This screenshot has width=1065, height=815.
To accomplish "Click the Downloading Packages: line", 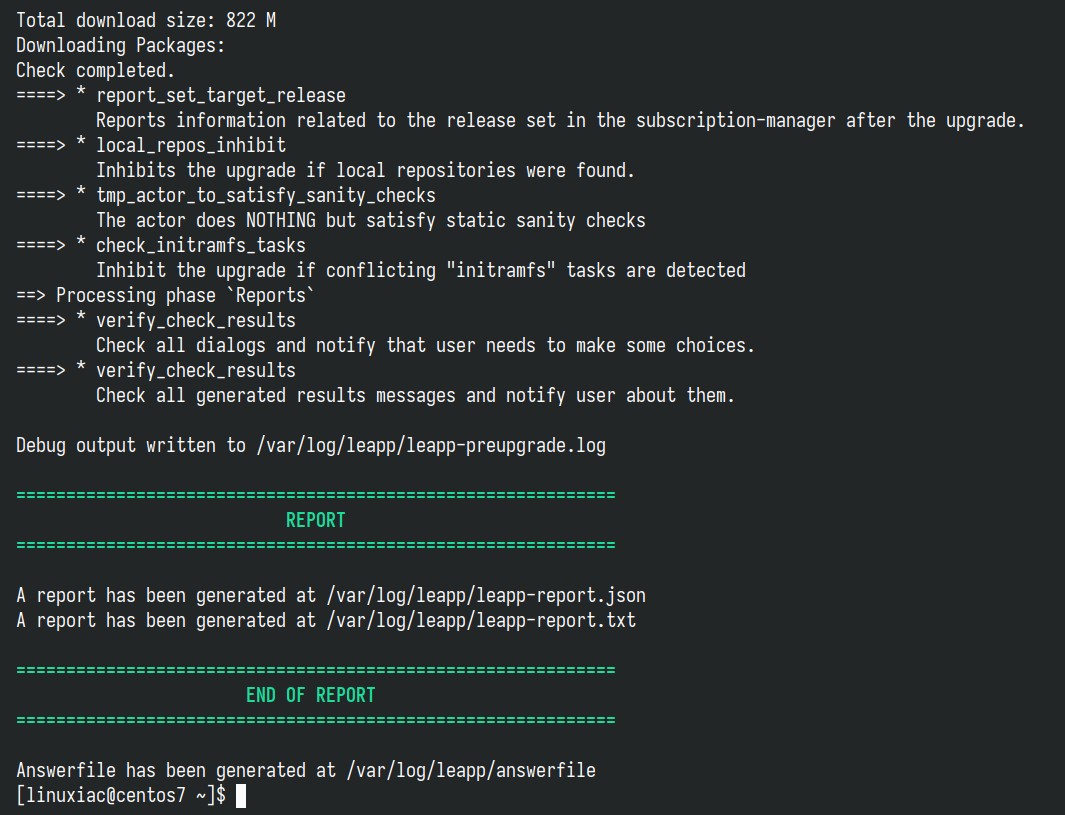I will [120, 46].
